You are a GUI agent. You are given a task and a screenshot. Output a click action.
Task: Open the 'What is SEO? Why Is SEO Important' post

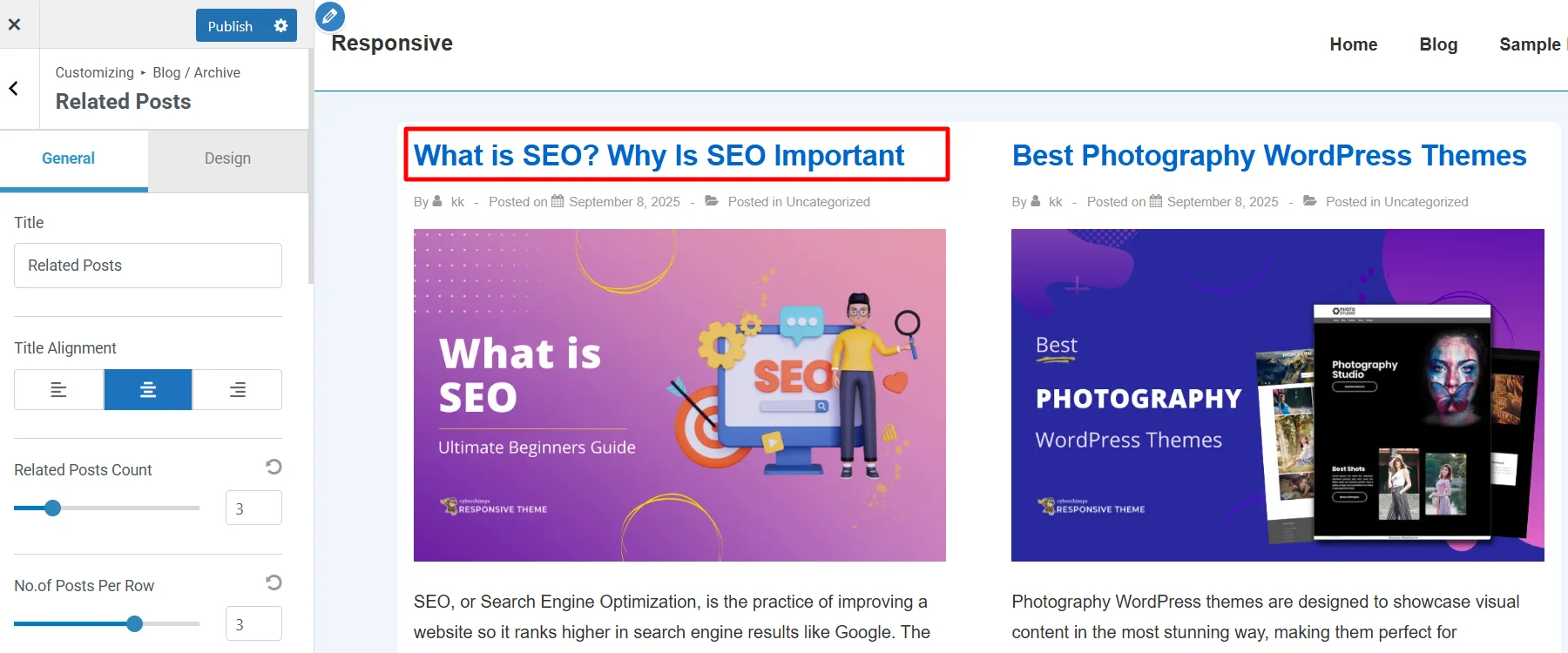[x=659, y=155]
